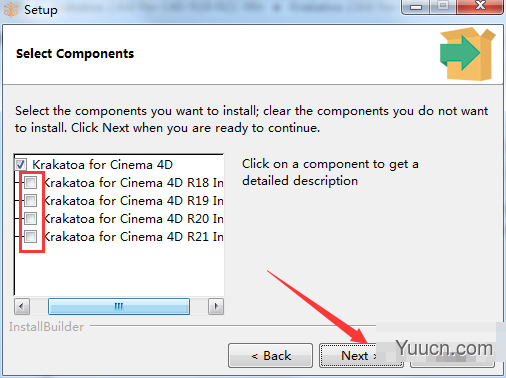506x378 pixels.
Task: Continue installation with the Next button
Action: [x=358, y=356]
